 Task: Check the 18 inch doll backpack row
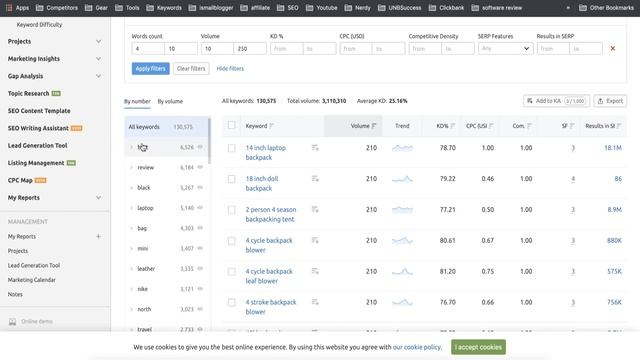(x=231, y=179)
